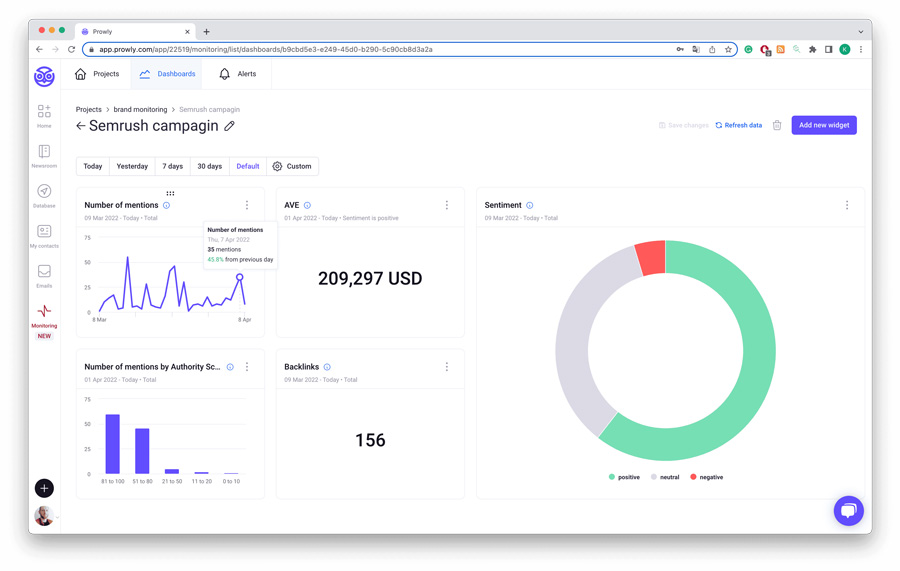Click the Prowly owl logo
The width and height of the screenshot is (900, 571).
(x=44, y=76)
